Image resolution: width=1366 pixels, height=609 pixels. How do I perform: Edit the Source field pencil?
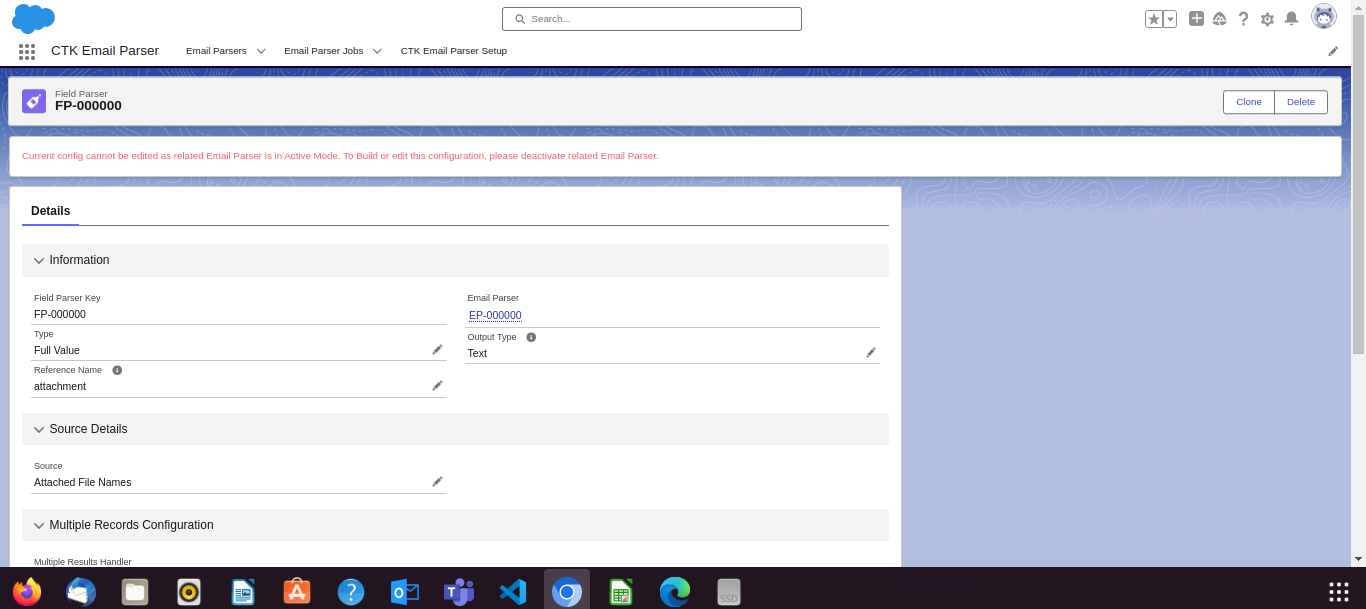pyautogui.click(x=437, y=481)
